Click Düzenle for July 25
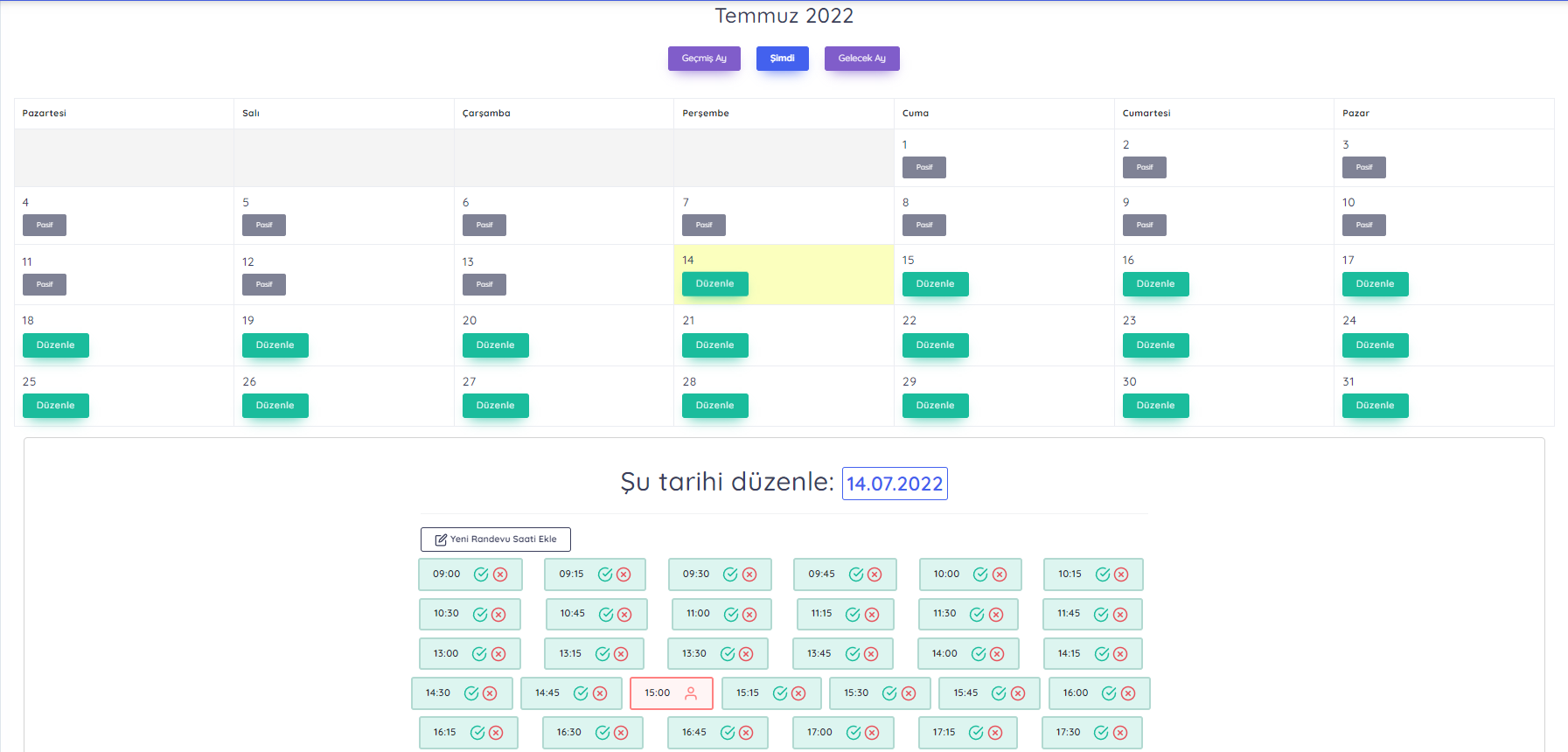Viewport: 1568px width, 752px height. coord(56,406)
